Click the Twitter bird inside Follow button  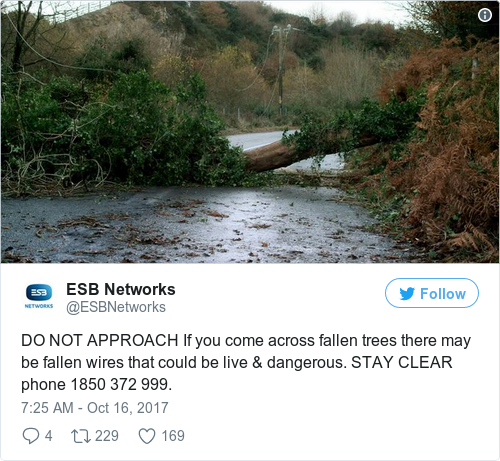click(x=407, y=294)
